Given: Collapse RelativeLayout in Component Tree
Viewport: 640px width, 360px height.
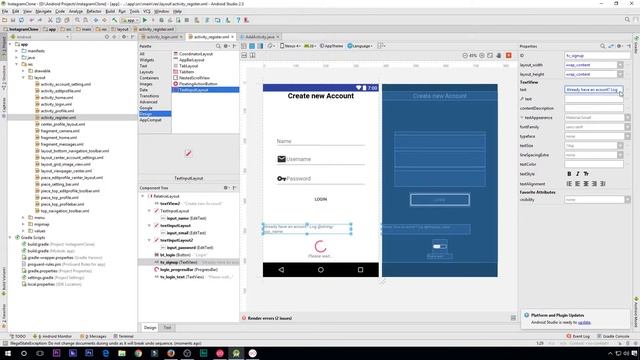Looking at the screenshot, I should [143, 196].
